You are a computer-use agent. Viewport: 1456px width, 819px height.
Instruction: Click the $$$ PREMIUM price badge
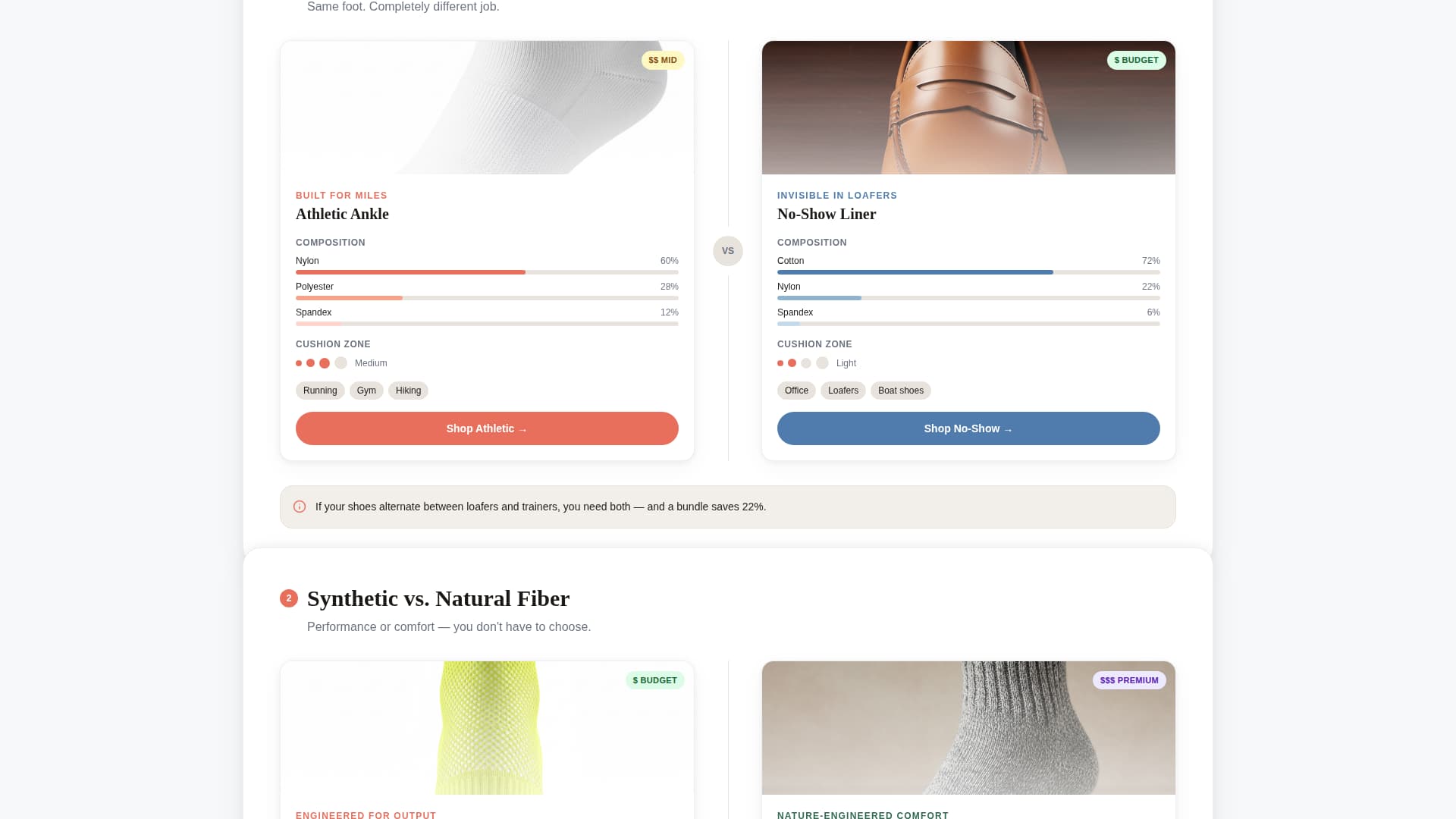[x=1129, y=680]
